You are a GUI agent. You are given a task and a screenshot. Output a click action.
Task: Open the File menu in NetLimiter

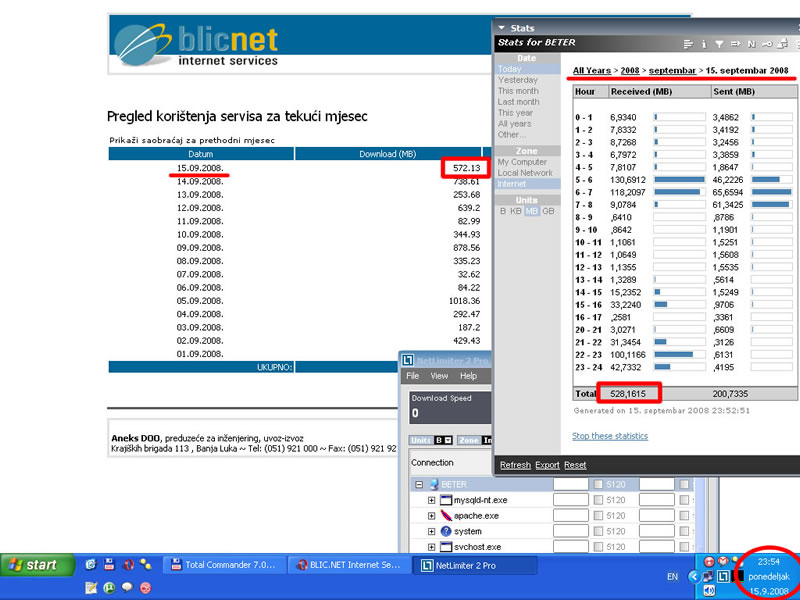(413, 376)
